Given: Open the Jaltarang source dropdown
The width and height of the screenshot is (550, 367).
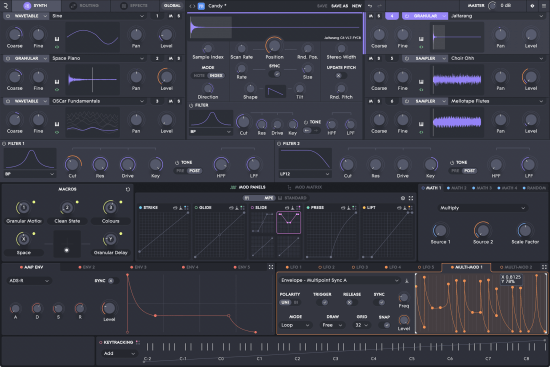Looking at the screenshot, I should point(497,16).
